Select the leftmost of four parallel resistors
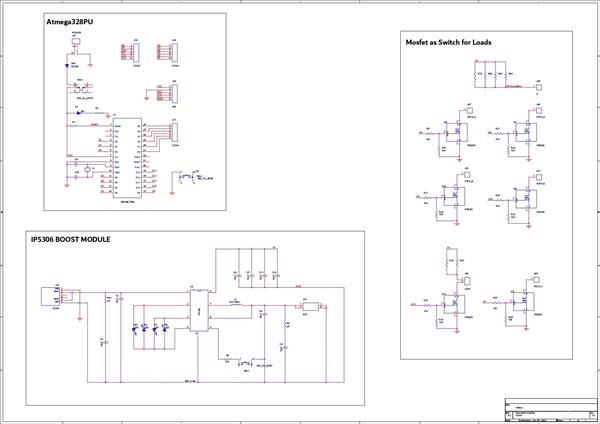600x424 pixels. pos(475,74)
